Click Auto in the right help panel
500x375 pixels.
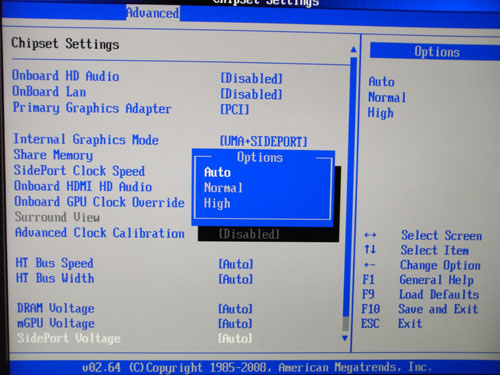[382, 82]
